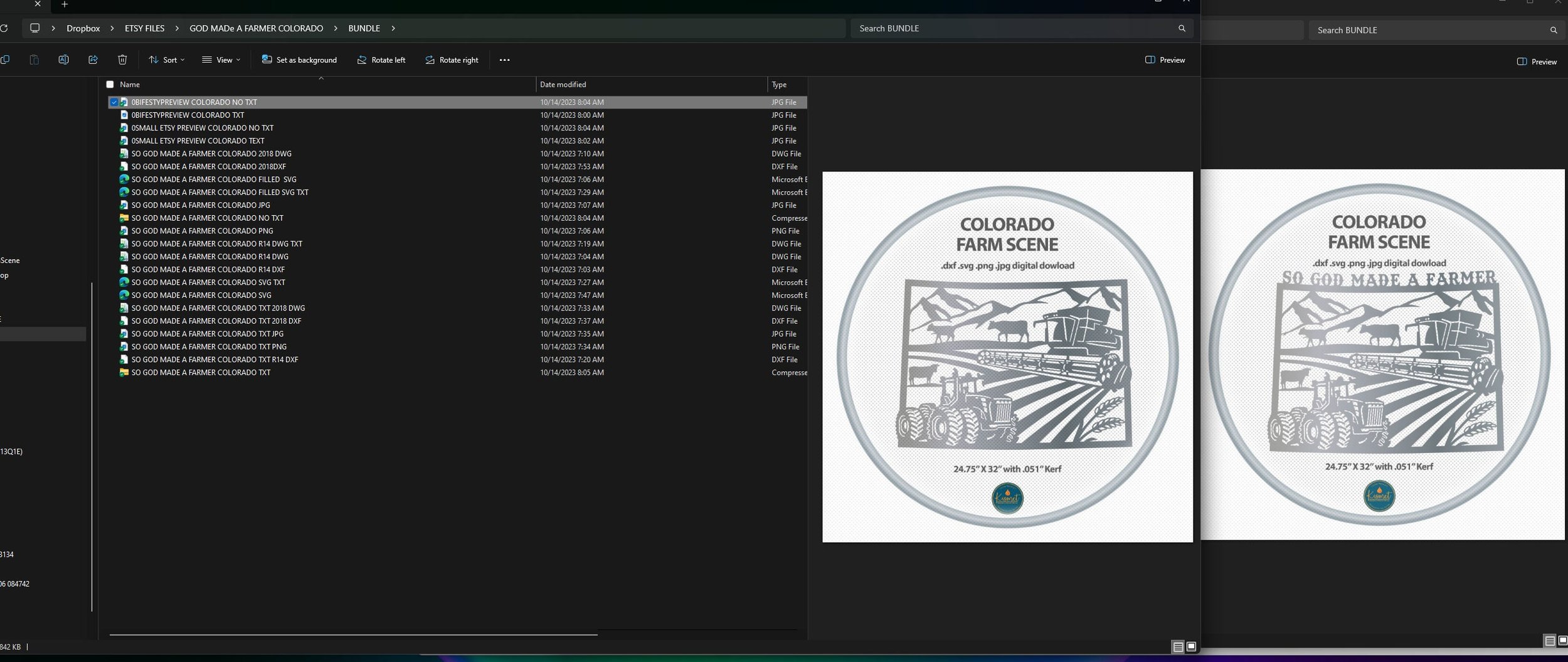Click zip icon of SO GOD MADE A FARMER COLORADO NO TXT

coord(124,218)
